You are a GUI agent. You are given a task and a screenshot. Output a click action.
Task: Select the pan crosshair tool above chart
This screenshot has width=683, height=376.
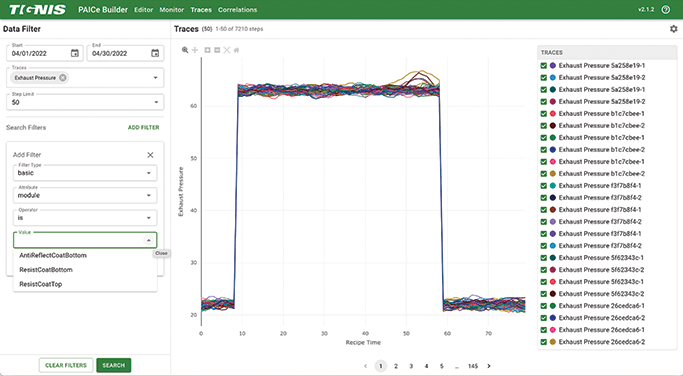click(195, 50)
